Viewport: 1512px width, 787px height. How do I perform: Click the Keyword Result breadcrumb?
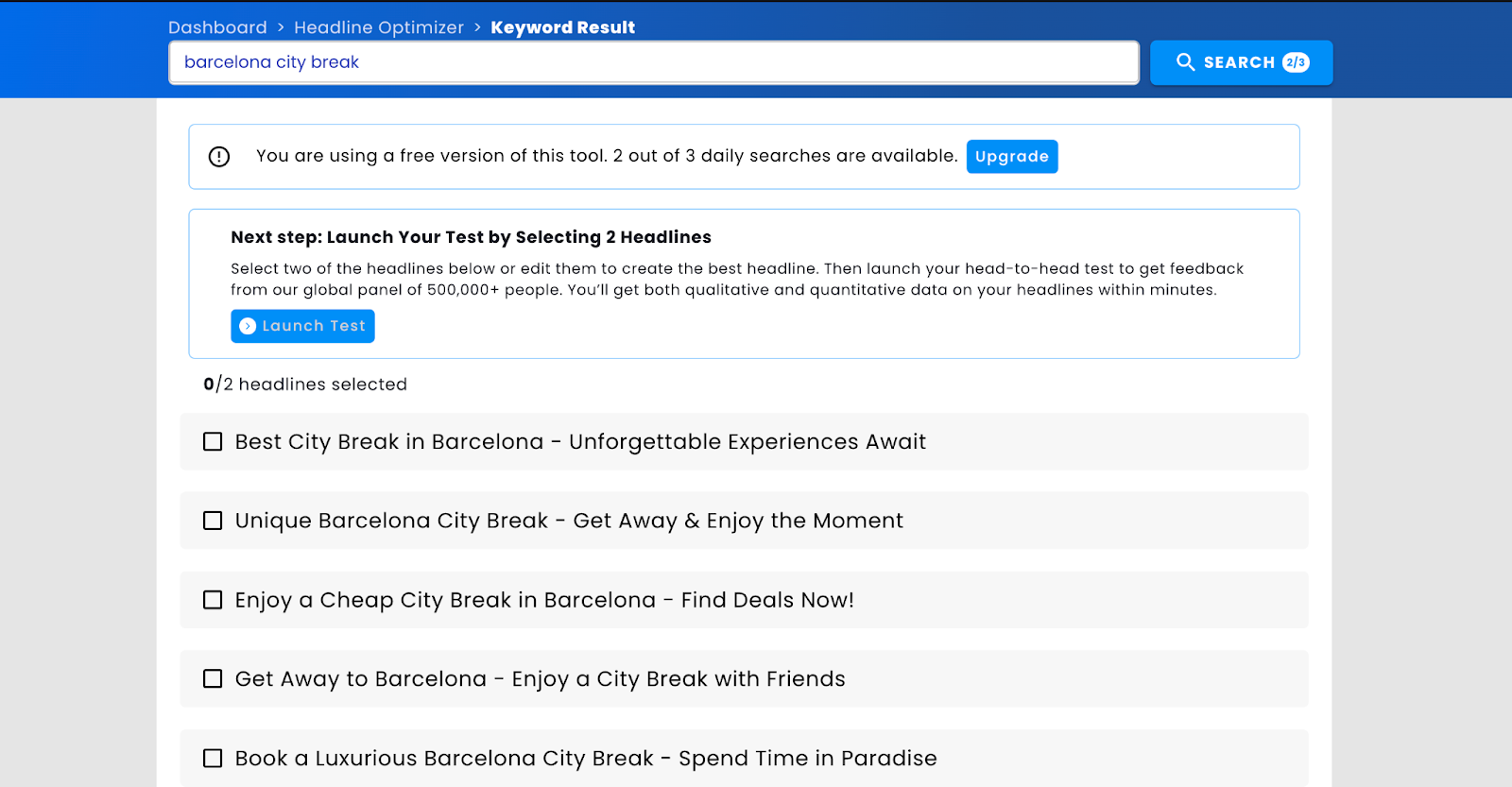point(562,27)
